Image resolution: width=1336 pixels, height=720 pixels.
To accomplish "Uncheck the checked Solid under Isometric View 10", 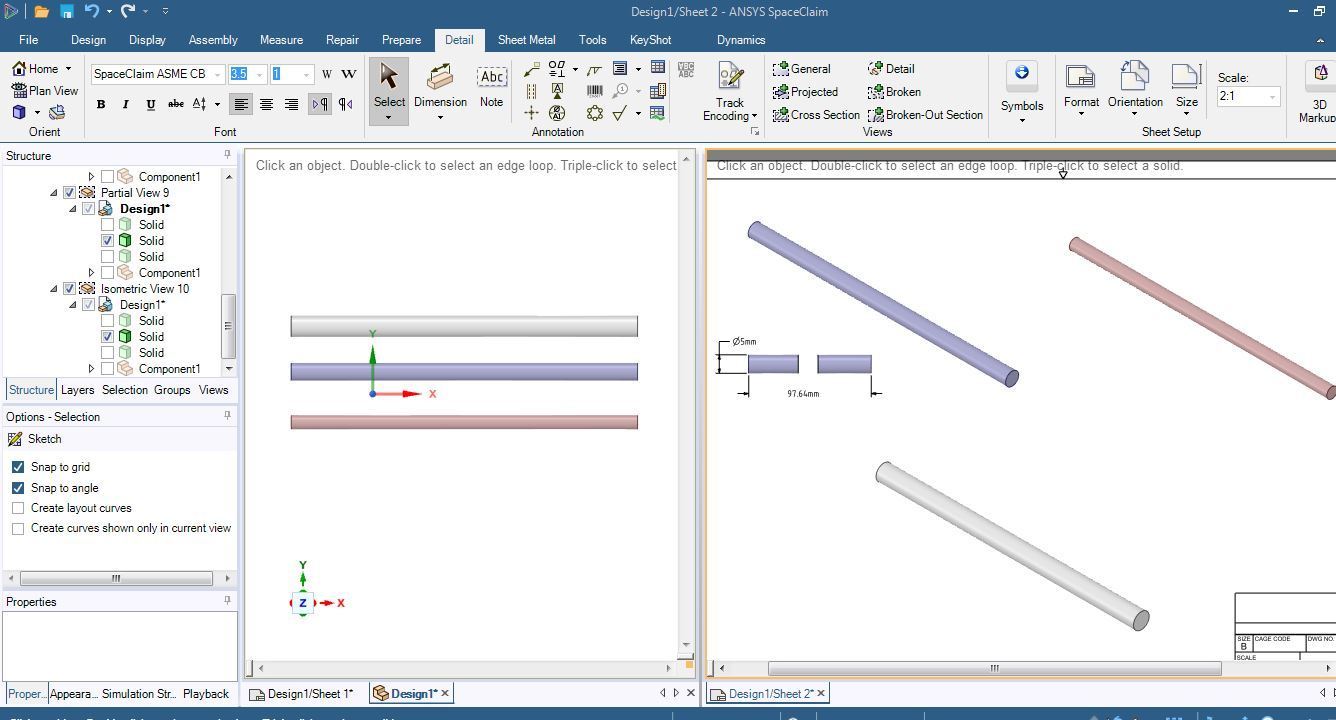I will click(107, 337).
